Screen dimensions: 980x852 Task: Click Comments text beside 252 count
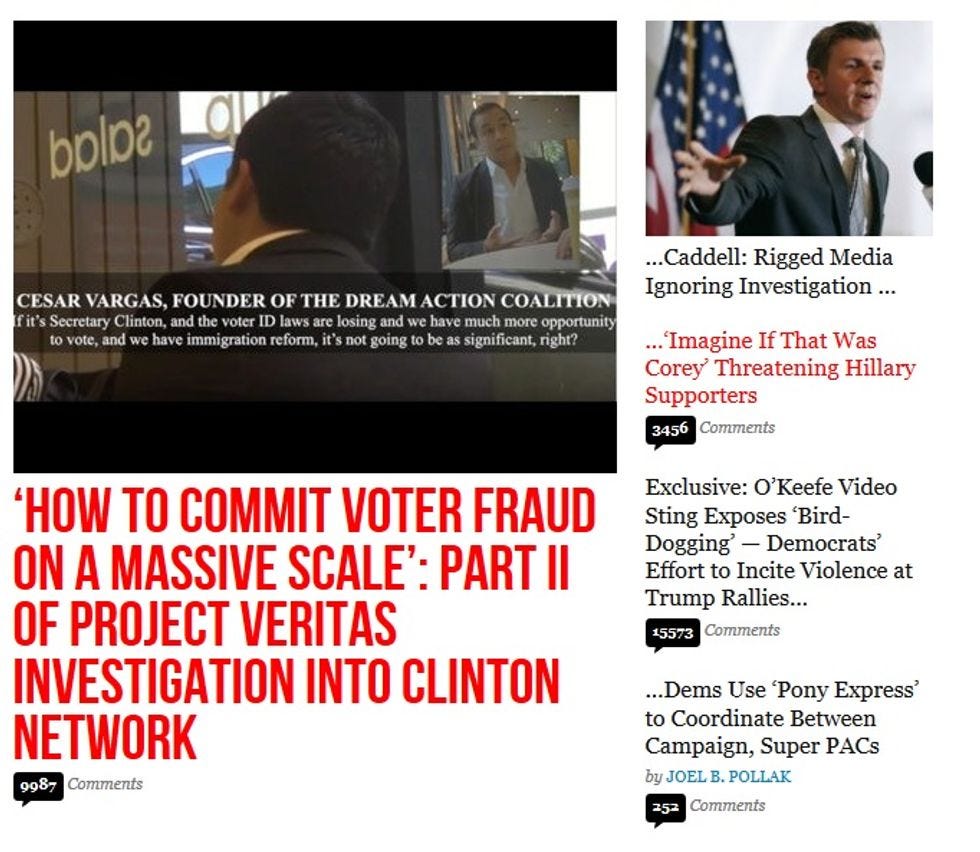pyautogui.click(x=728, y=805)
